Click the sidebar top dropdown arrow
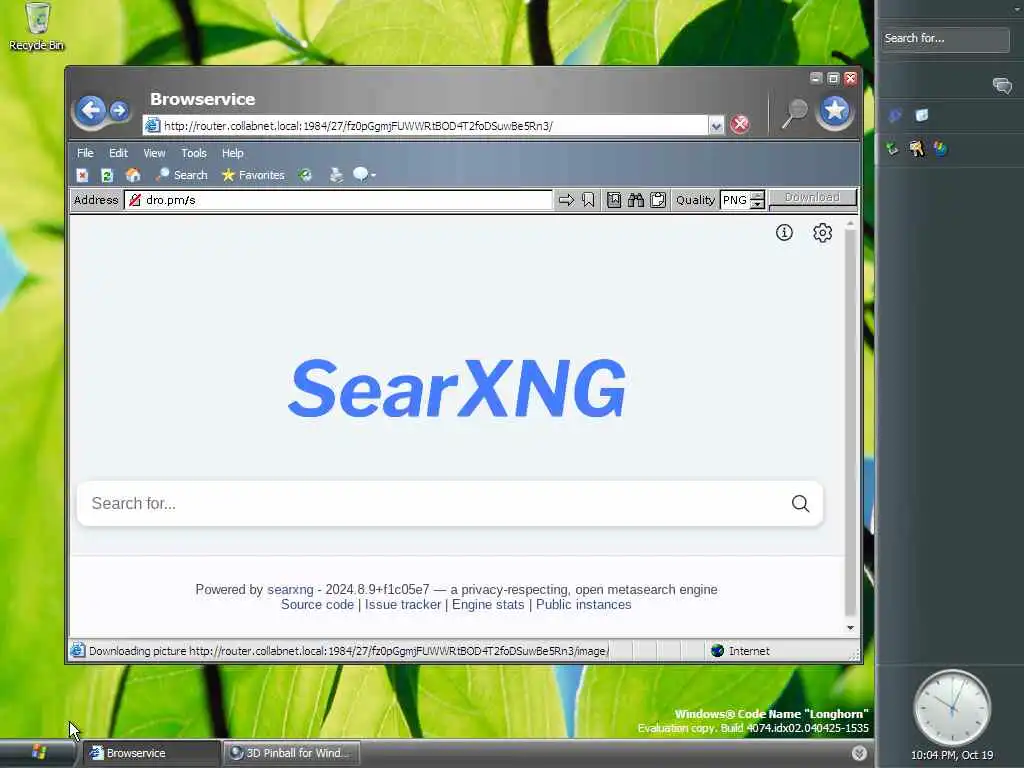The height and width of the screenshot is (768, 1024). (x=1017, y=9)
